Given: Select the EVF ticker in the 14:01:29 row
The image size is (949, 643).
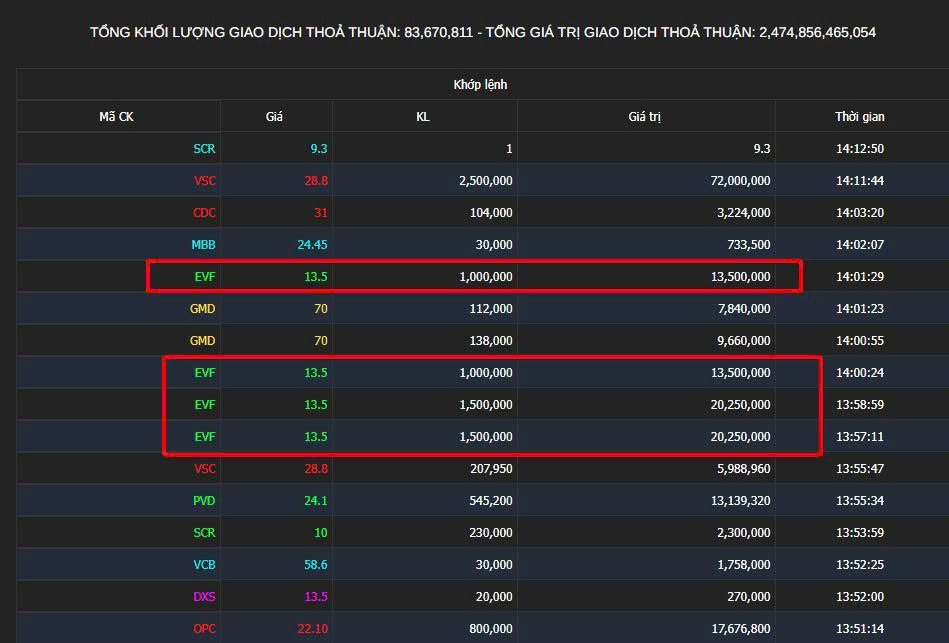Looking at the screenshot, I should 205,277.
